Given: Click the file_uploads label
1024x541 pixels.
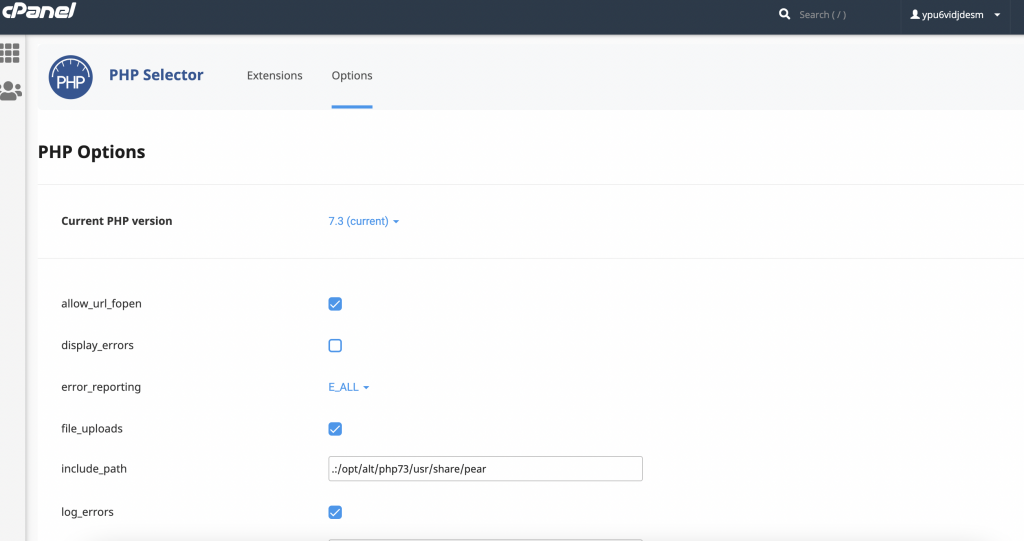Looking at the screenshot, I should pyautogui.click(x=92, y=429).
